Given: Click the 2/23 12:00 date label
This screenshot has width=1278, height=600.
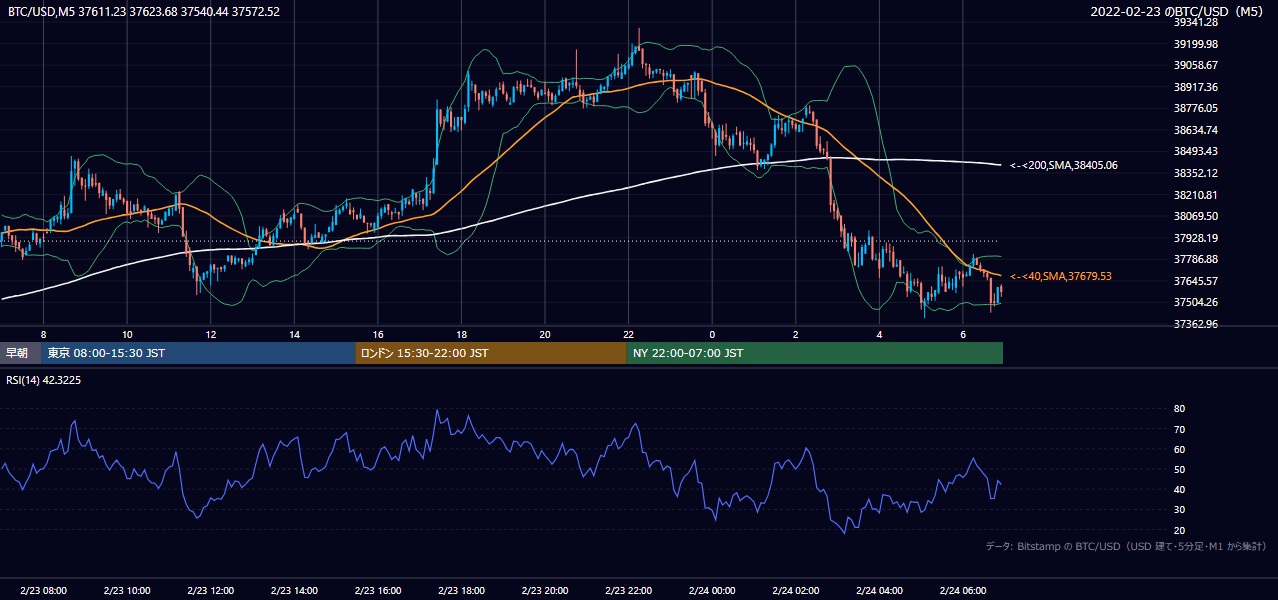Looking at the screenshot, I should click(x=210, y=591).
